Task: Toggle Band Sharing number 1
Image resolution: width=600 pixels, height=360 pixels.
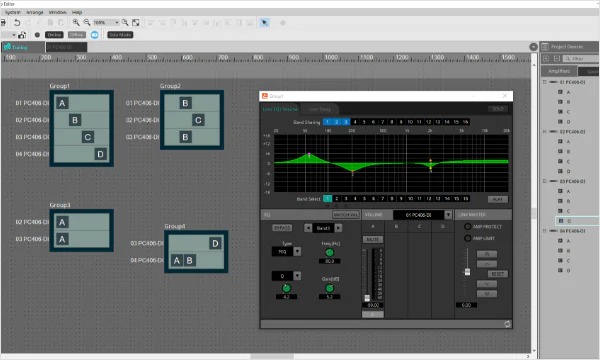Action: click(327, 122)
